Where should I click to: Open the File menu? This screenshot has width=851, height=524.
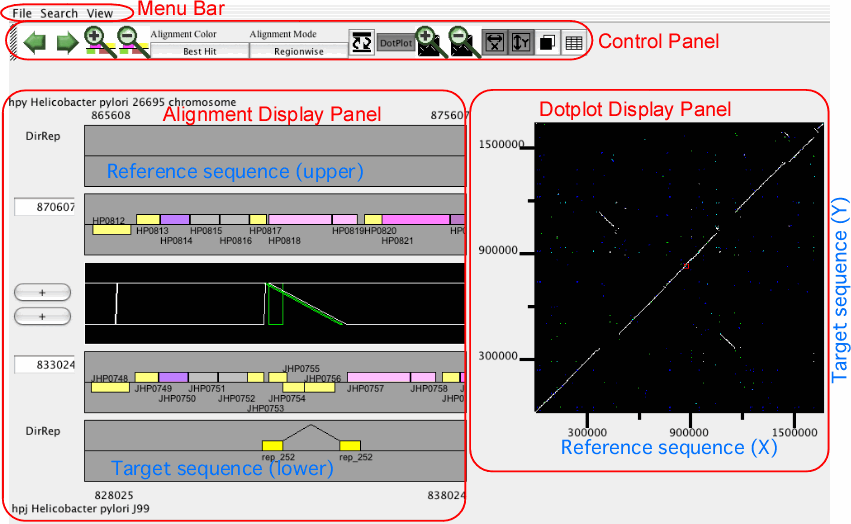(x=22, y=14)
